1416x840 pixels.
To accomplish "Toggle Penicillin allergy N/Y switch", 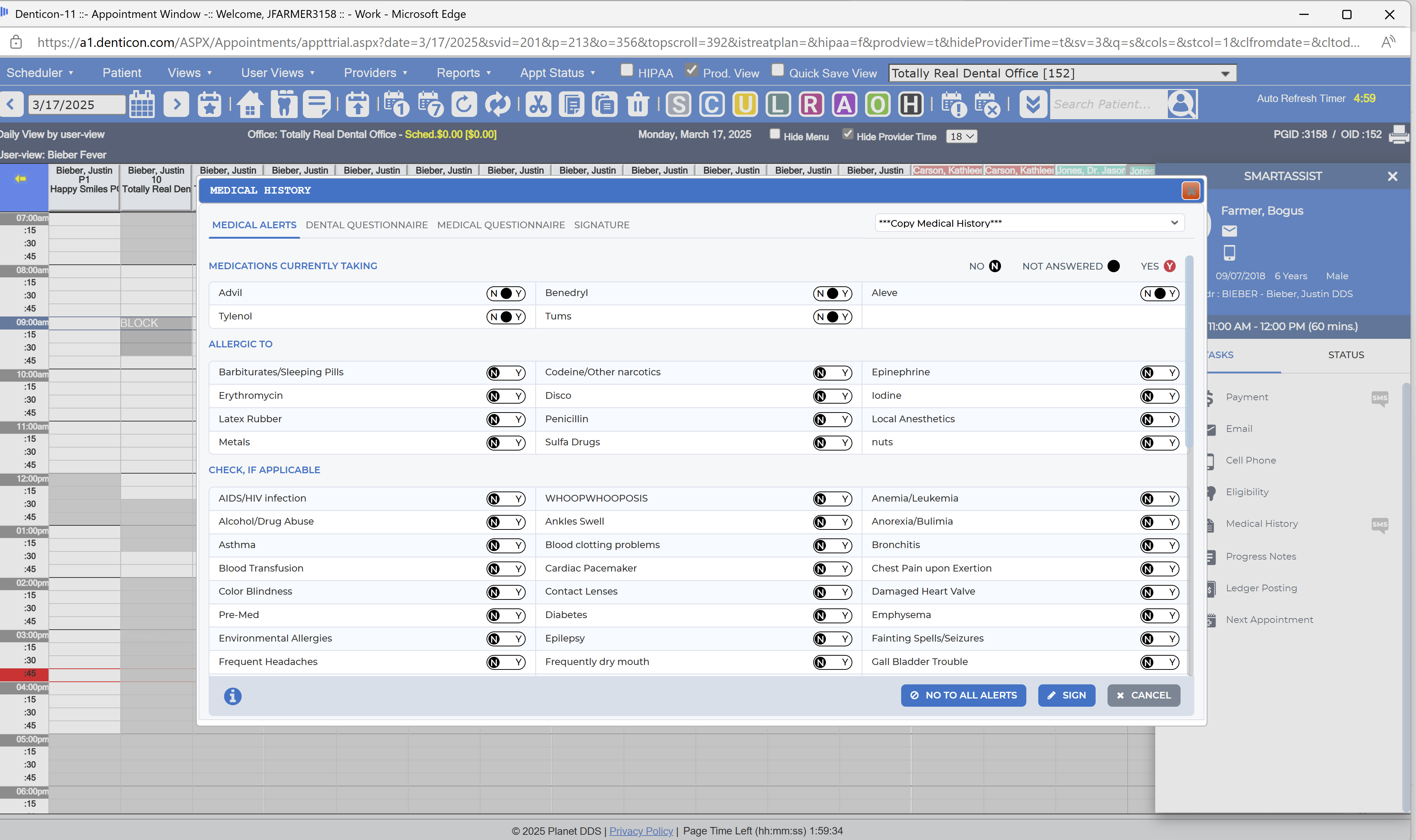I will 832,419.
